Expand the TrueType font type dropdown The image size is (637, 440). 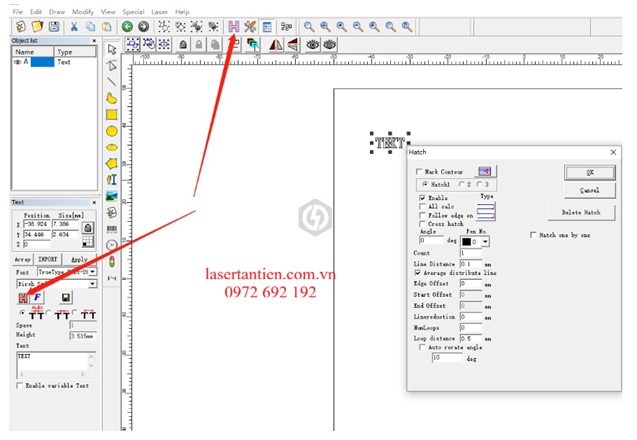coord(92,271)
